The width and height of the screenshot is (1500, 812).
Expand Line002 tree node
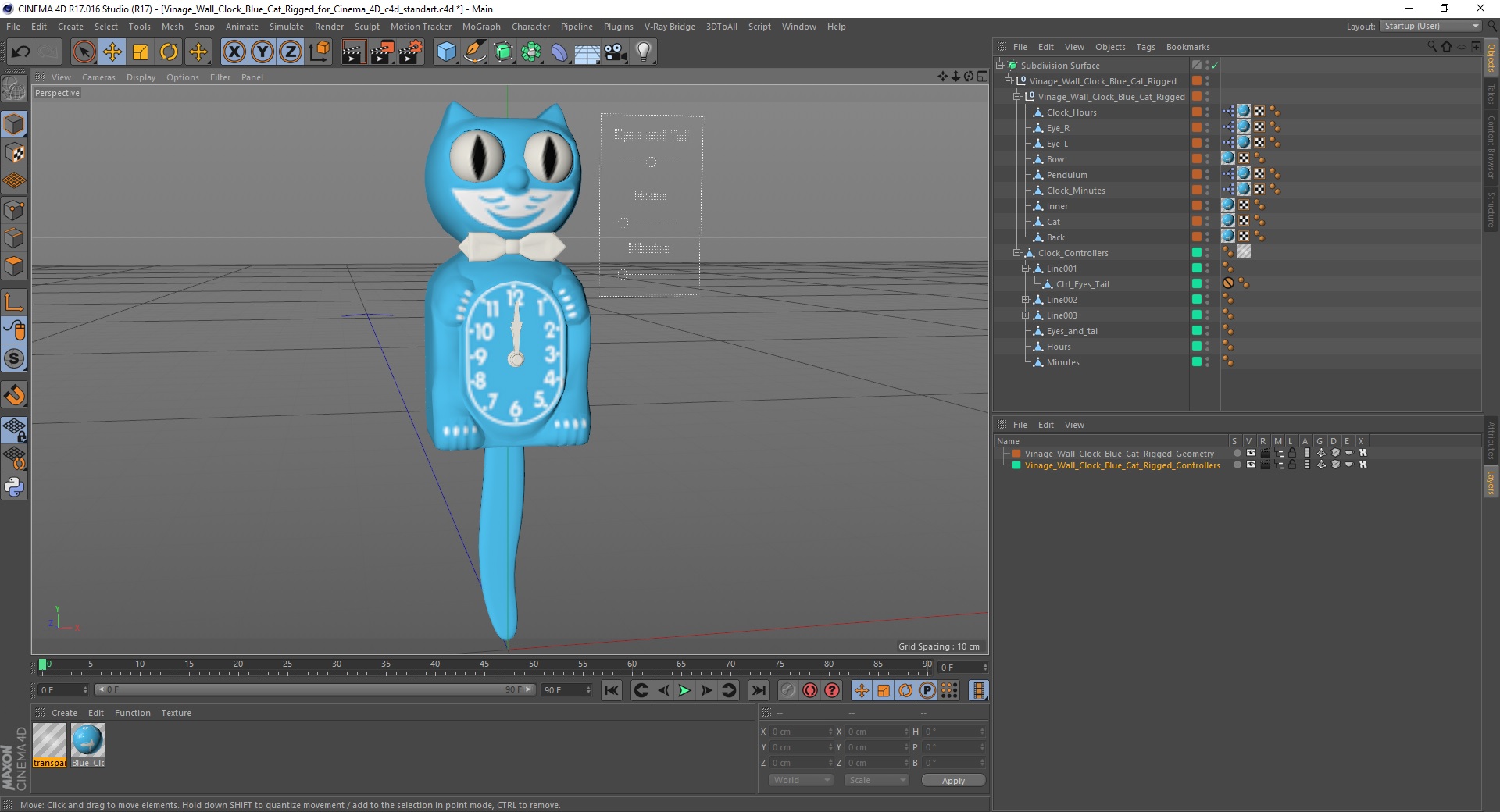1025,300
